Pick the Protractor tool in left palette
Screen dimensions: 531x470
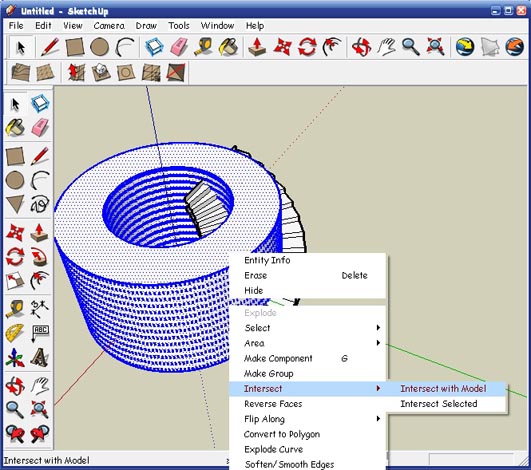pos(15,333)
